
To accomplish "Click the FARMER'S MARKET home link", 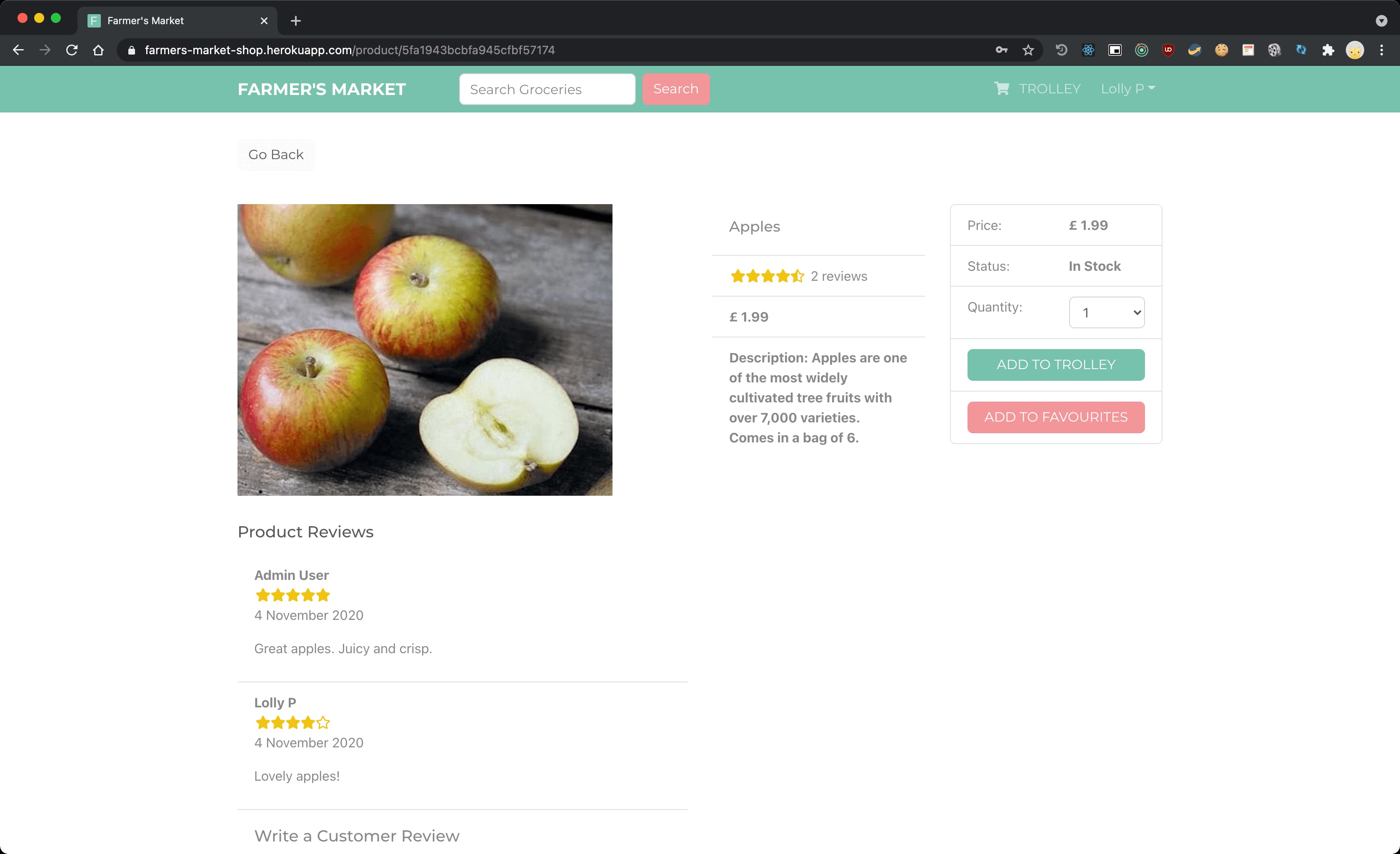I will (320, 89).
